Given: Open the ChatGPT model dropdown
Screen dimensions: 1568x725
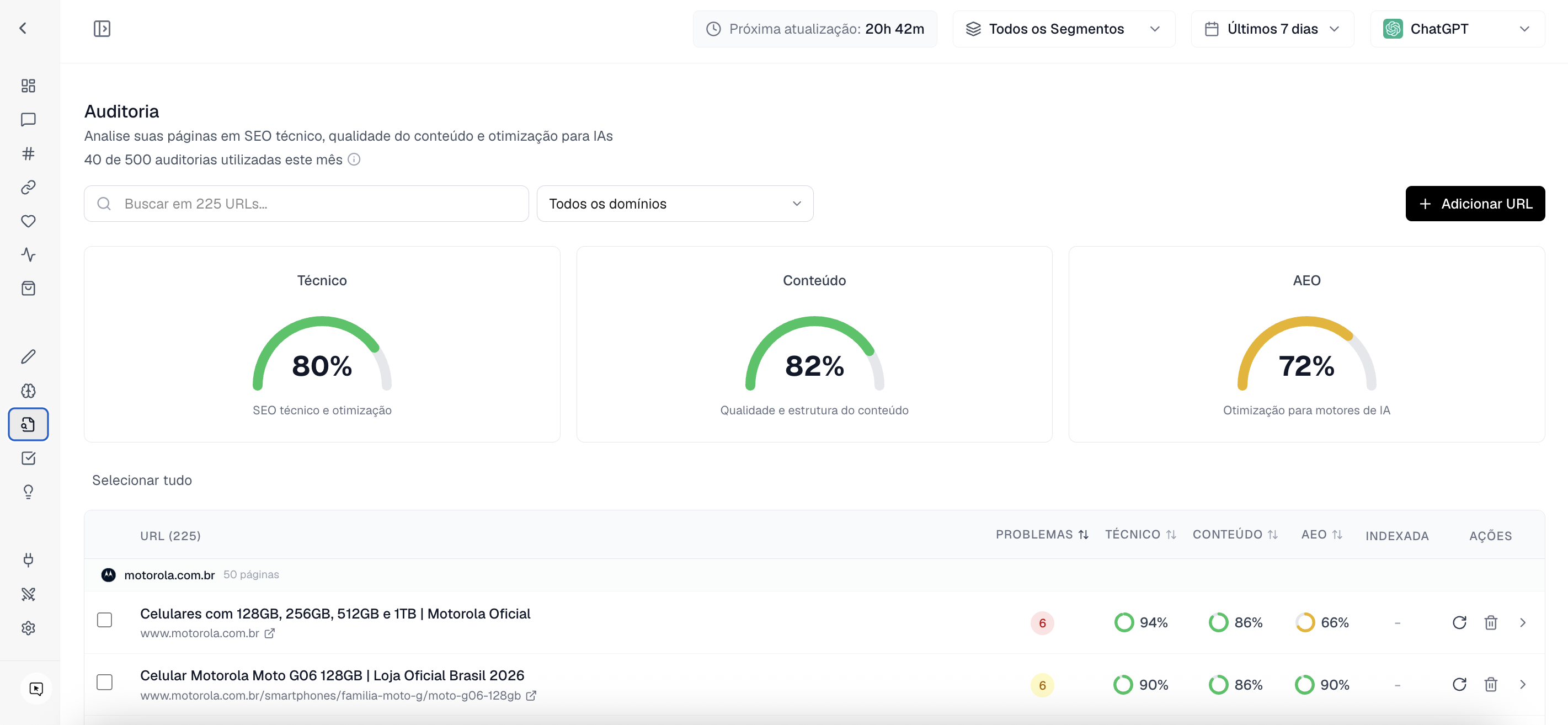Looking at the screenshot, I should click(1457, 29).
